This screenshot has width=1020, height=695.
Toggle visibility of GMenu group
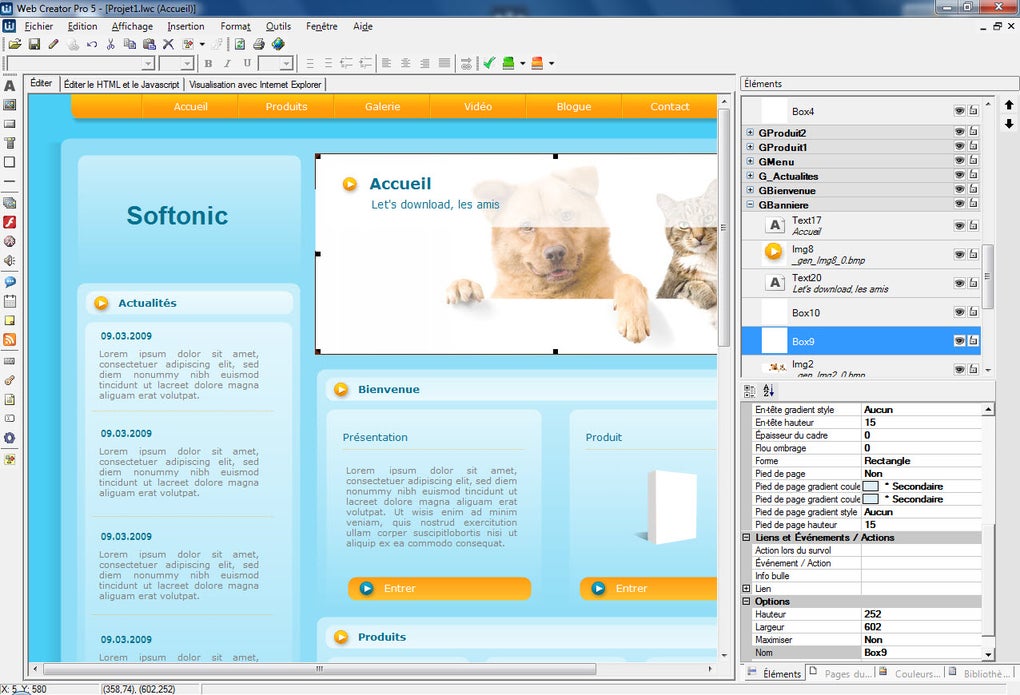(x=959, y=161)
